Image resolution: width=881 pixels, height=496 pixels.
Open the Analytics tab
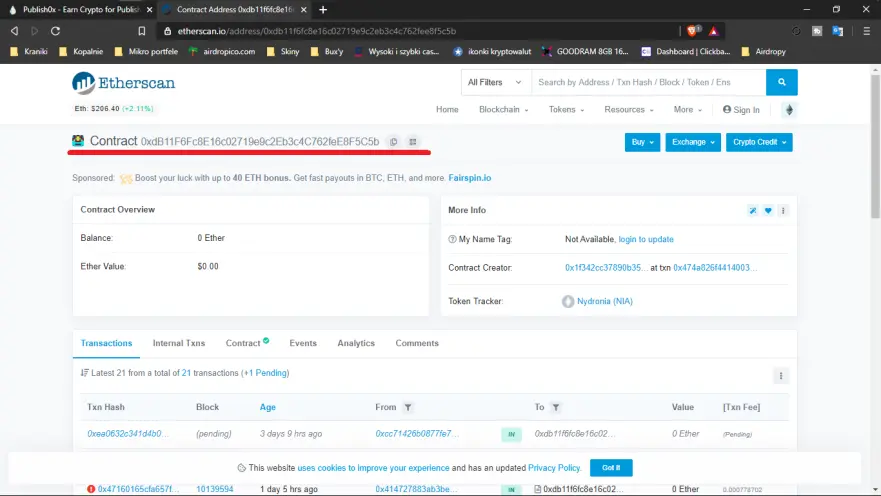point(356,343)
